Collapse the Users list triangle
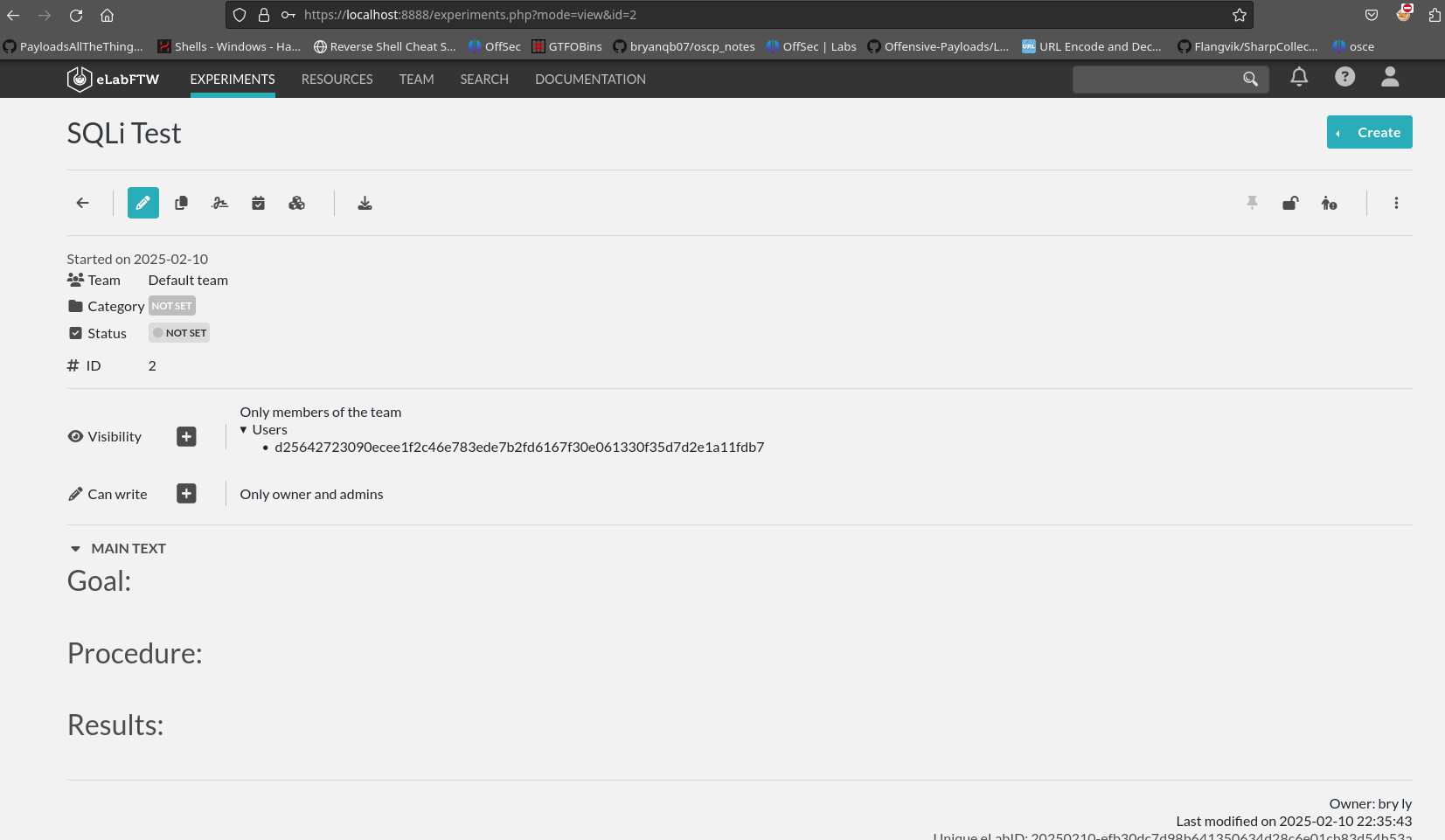1445x840 pixels. pos(244,430)
